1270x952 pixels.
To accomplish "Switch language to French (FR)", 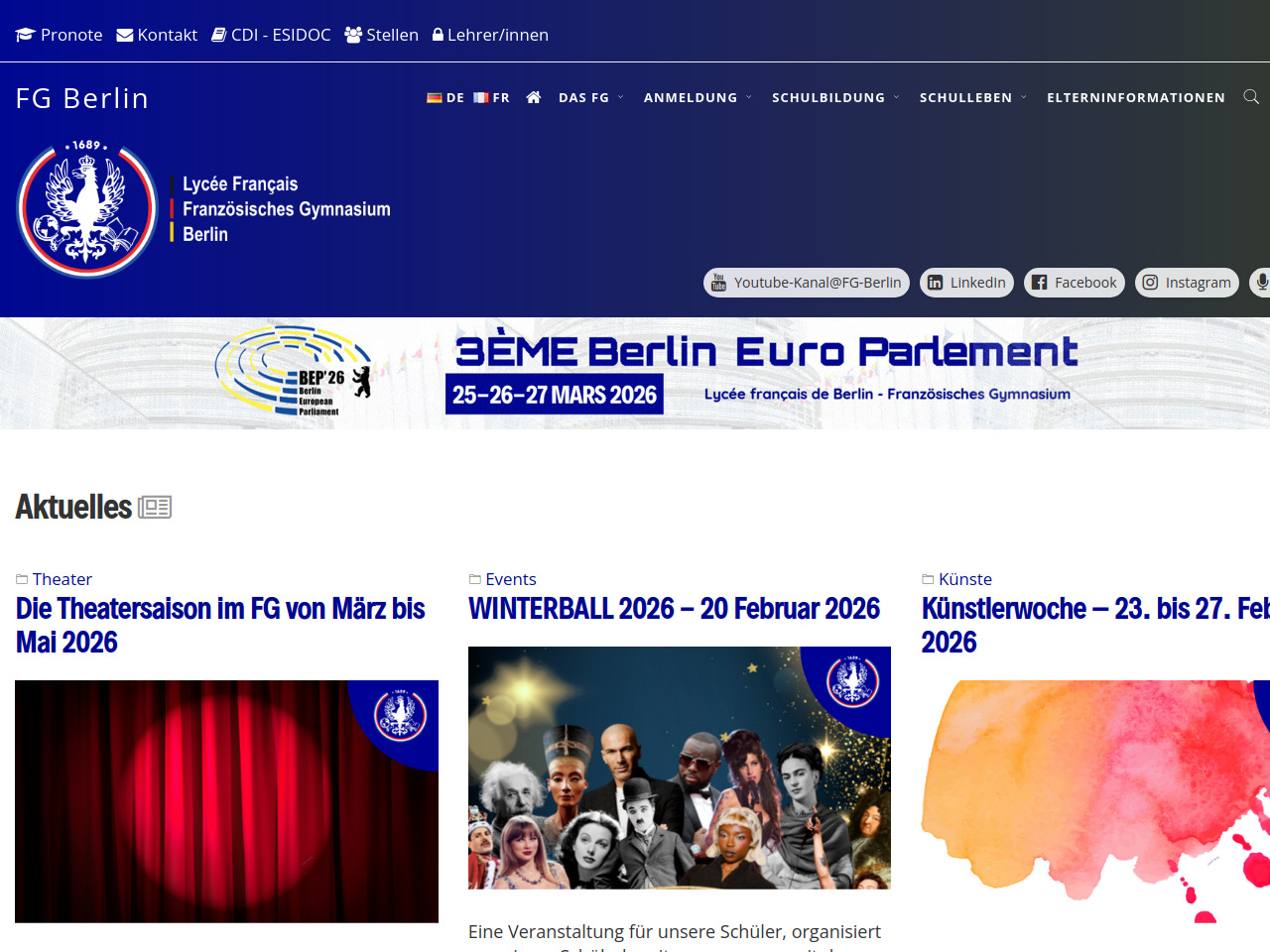I will (491, 97).
